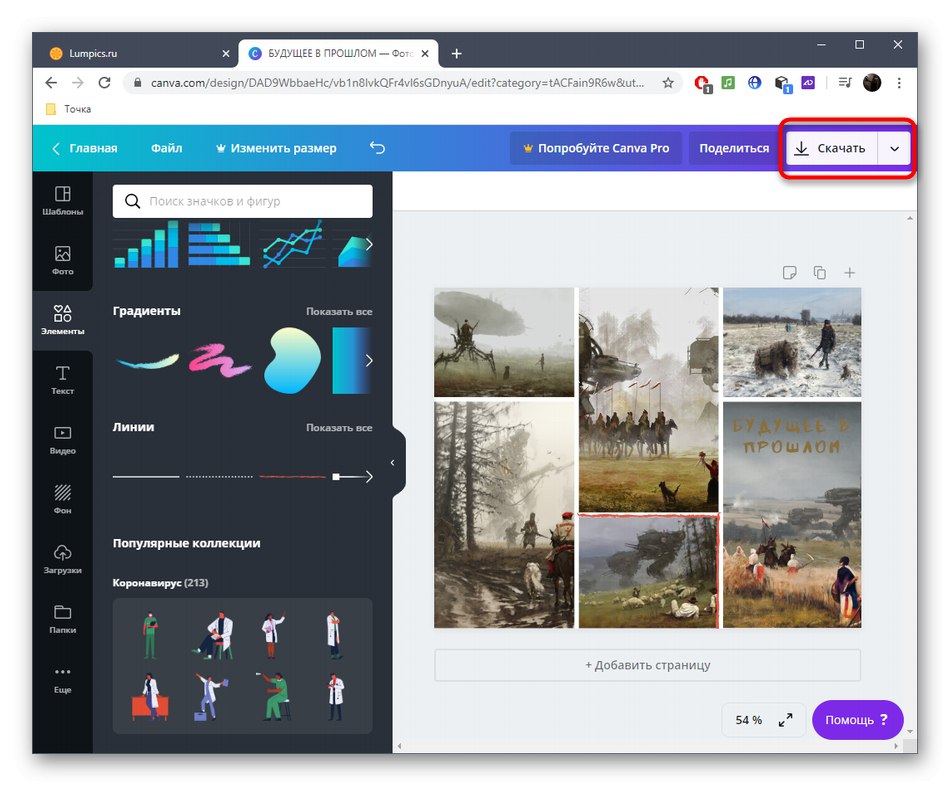The height and width of the screenshot is (786, 950).
Task: Select the solid white line element
Action: [146, 477]
